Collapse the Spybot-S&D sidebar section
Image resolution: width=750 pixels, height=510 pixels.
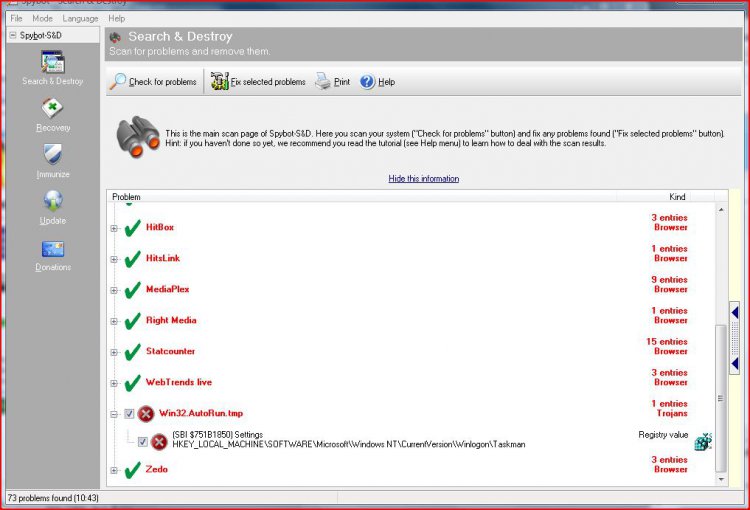coord(13,35)
